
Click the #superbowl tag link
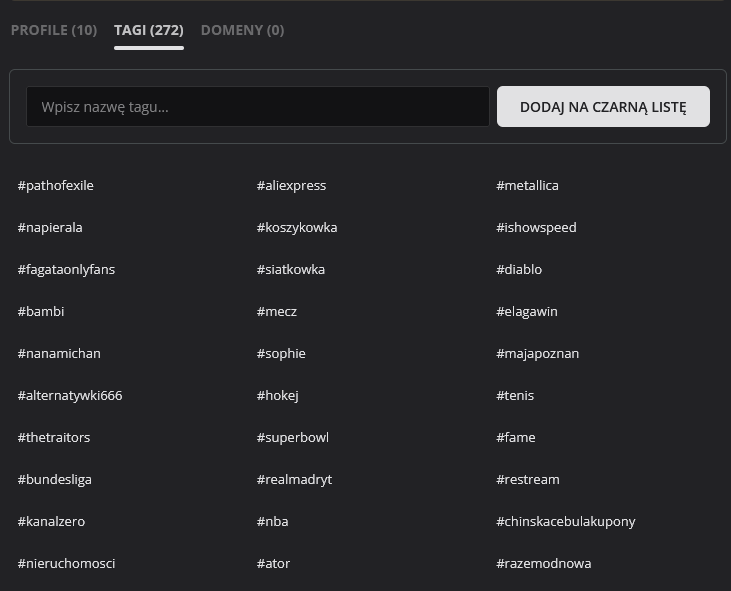coord(292,437)
